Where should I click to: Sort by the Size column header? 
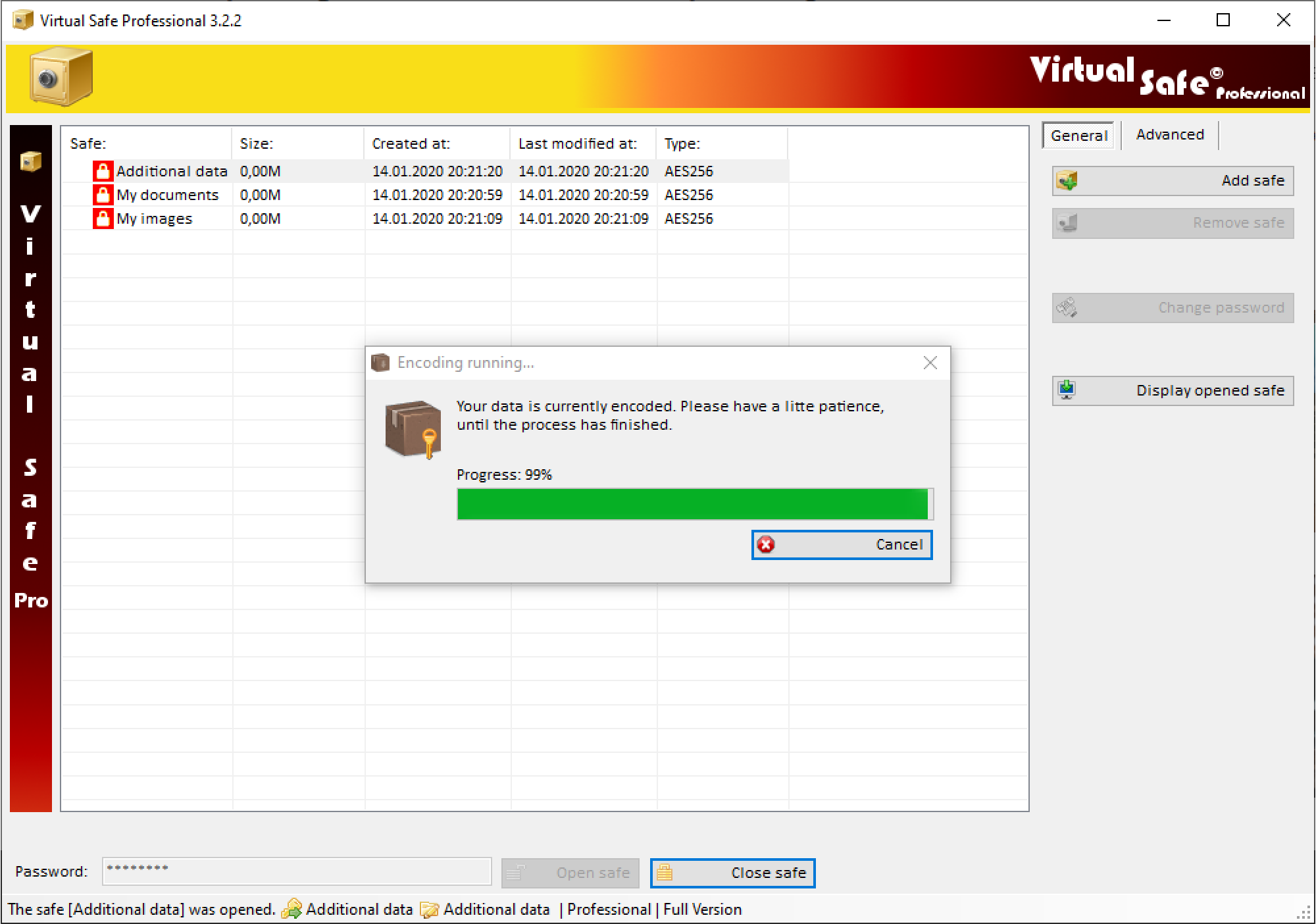pos(298,143)
